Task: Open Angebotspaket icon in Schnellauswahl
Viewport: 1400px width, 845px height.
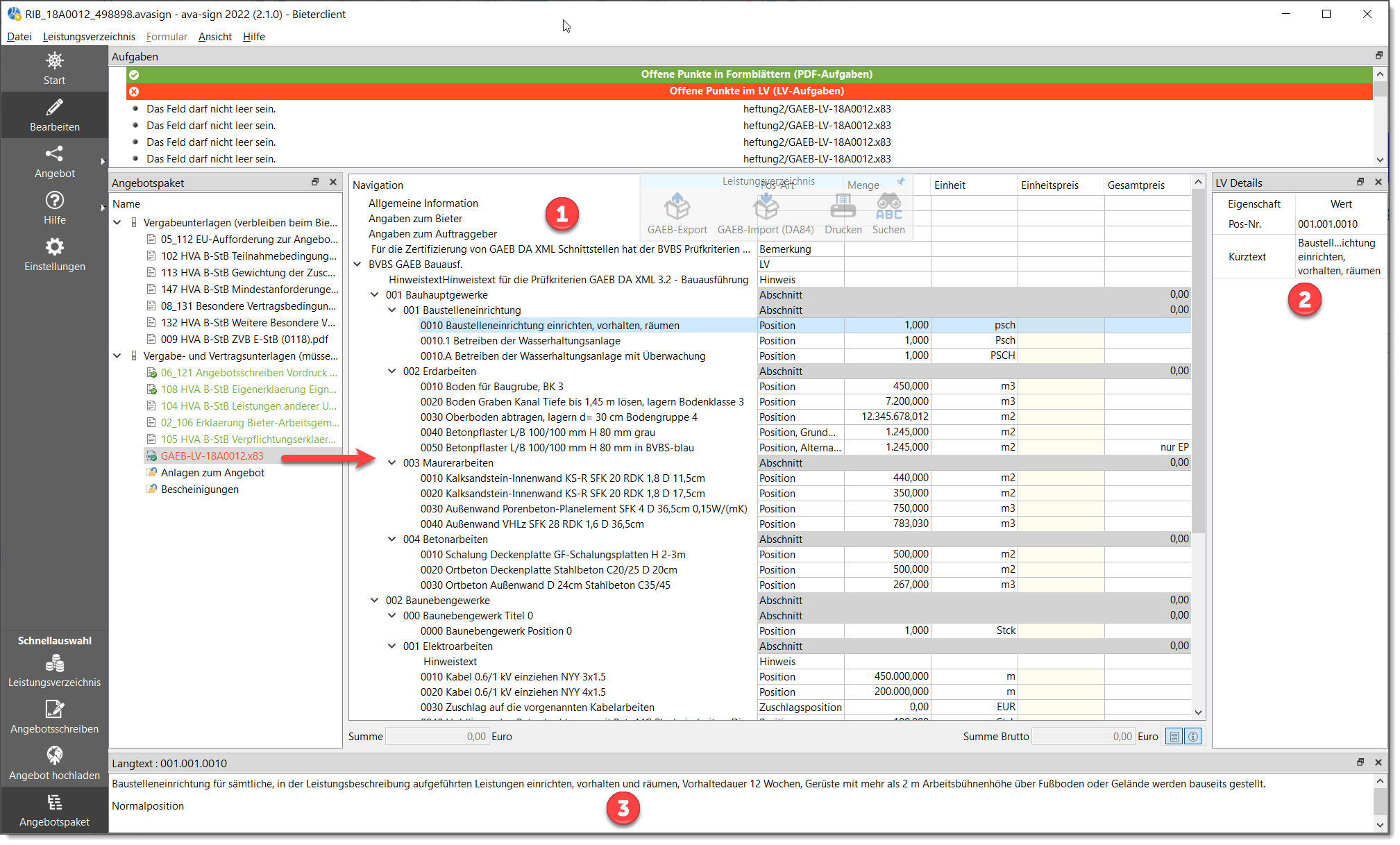Action: 54,803
